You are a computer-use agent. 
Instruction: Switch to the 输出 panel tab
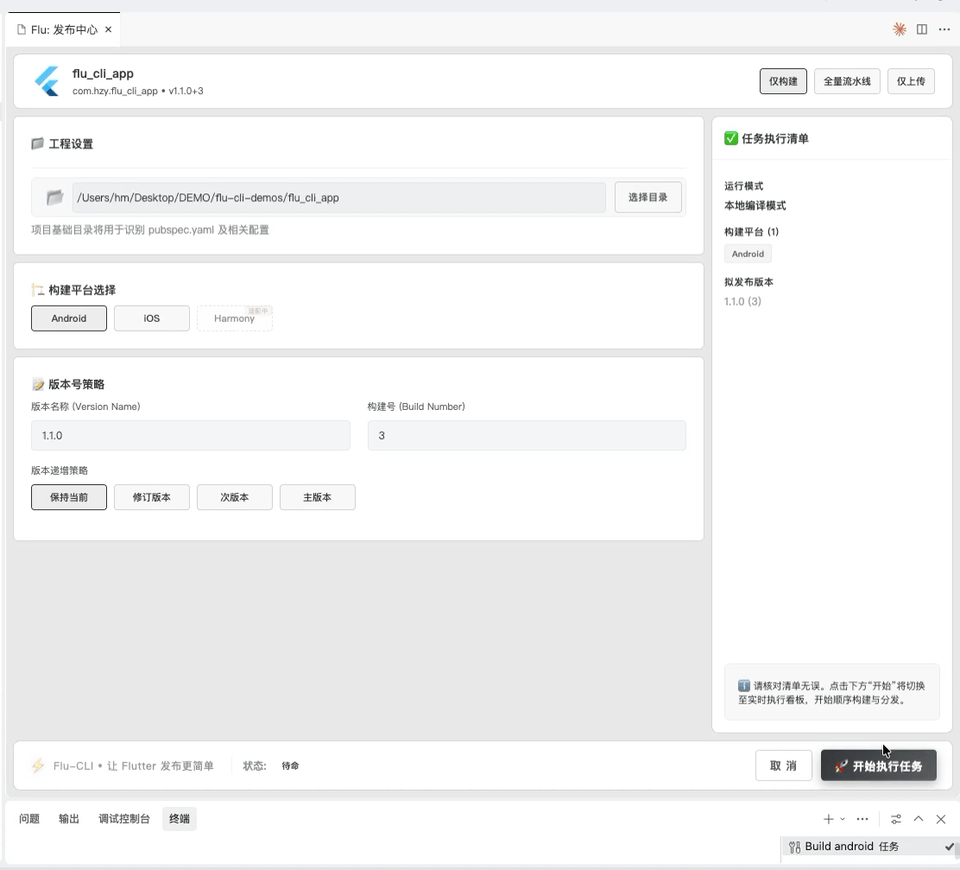coord(69,819)
